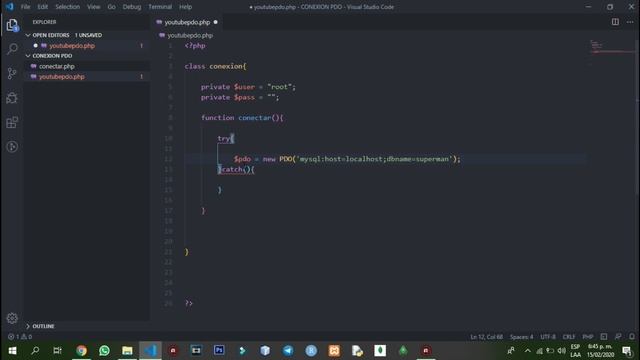Open the View menu
Screen dimensions: 640x360
(x=93, y=7)
